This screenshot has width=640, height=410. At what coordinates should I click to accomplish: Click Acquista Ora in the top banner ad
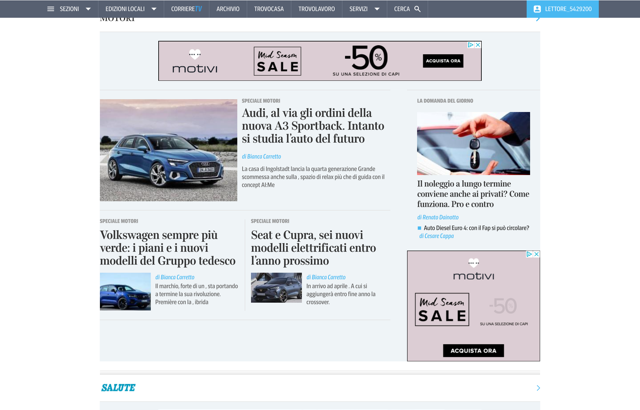tap(443, 61)
